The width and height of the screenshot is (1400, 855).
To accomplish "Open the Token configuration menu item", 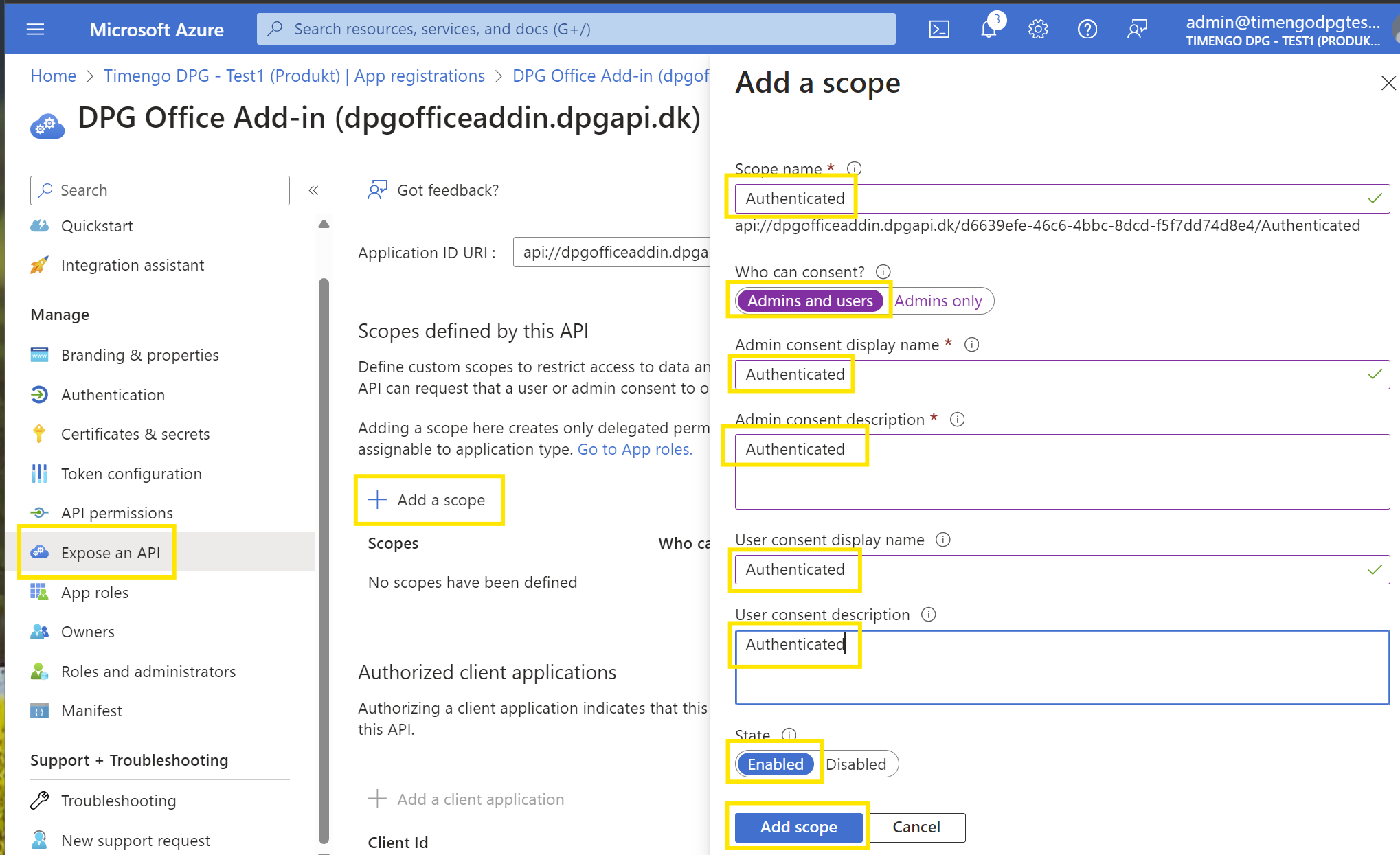I will (x=131, y=474).
